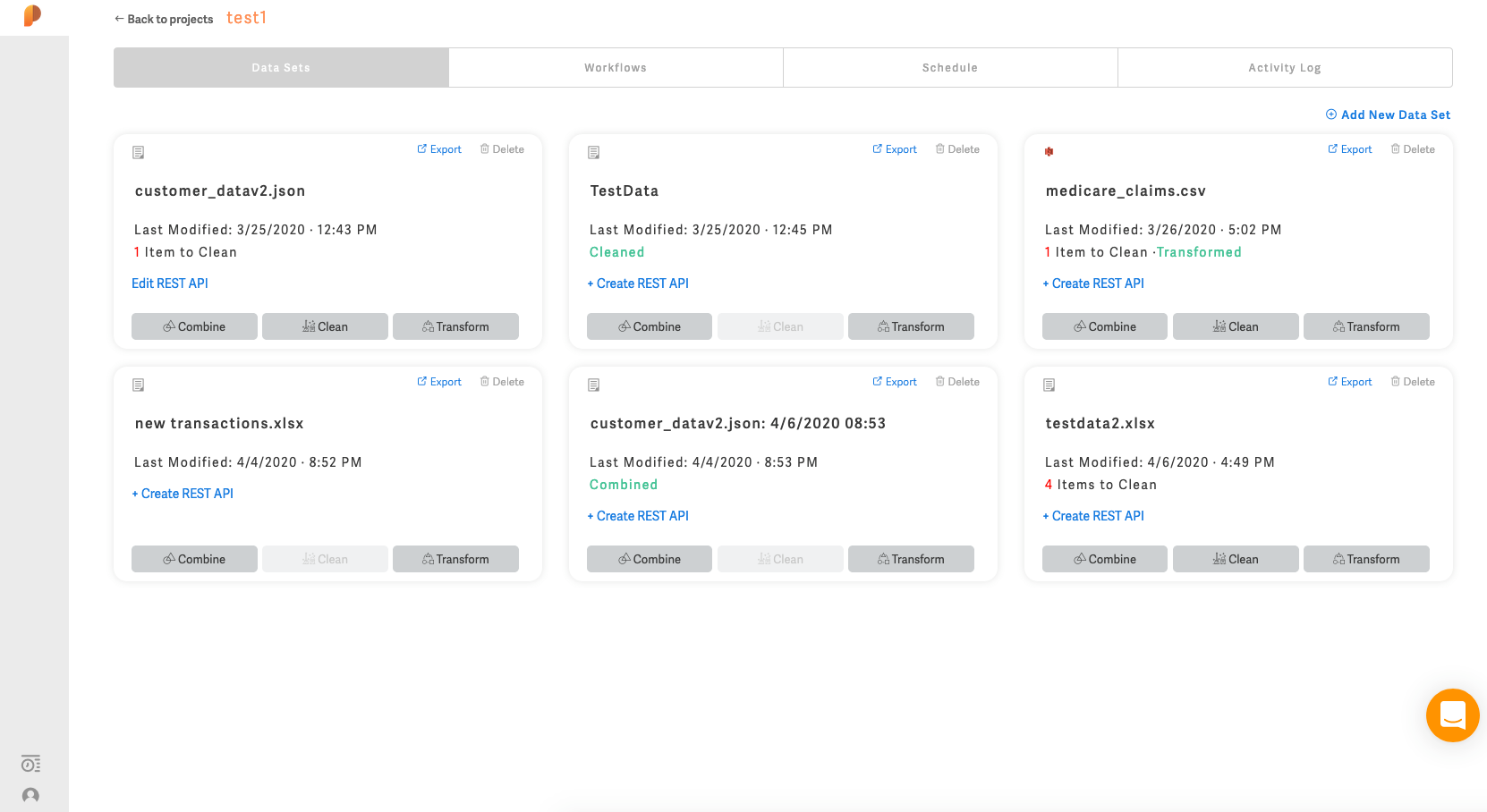The height and width of the screenshot is (812, 1487).
Task: Delete the customer_datav2.json data set
Action: pyautogui.click(x=502, y=149)
